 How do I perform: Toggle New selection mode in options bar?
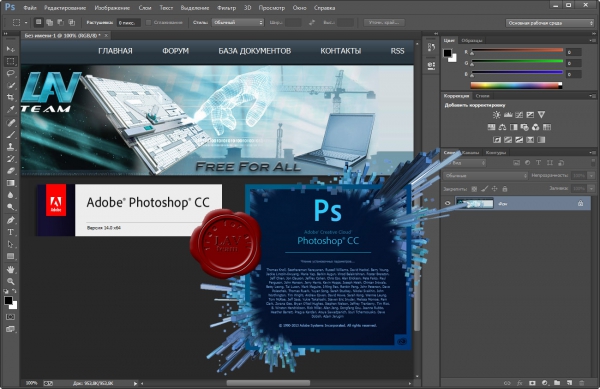point(38,23)
